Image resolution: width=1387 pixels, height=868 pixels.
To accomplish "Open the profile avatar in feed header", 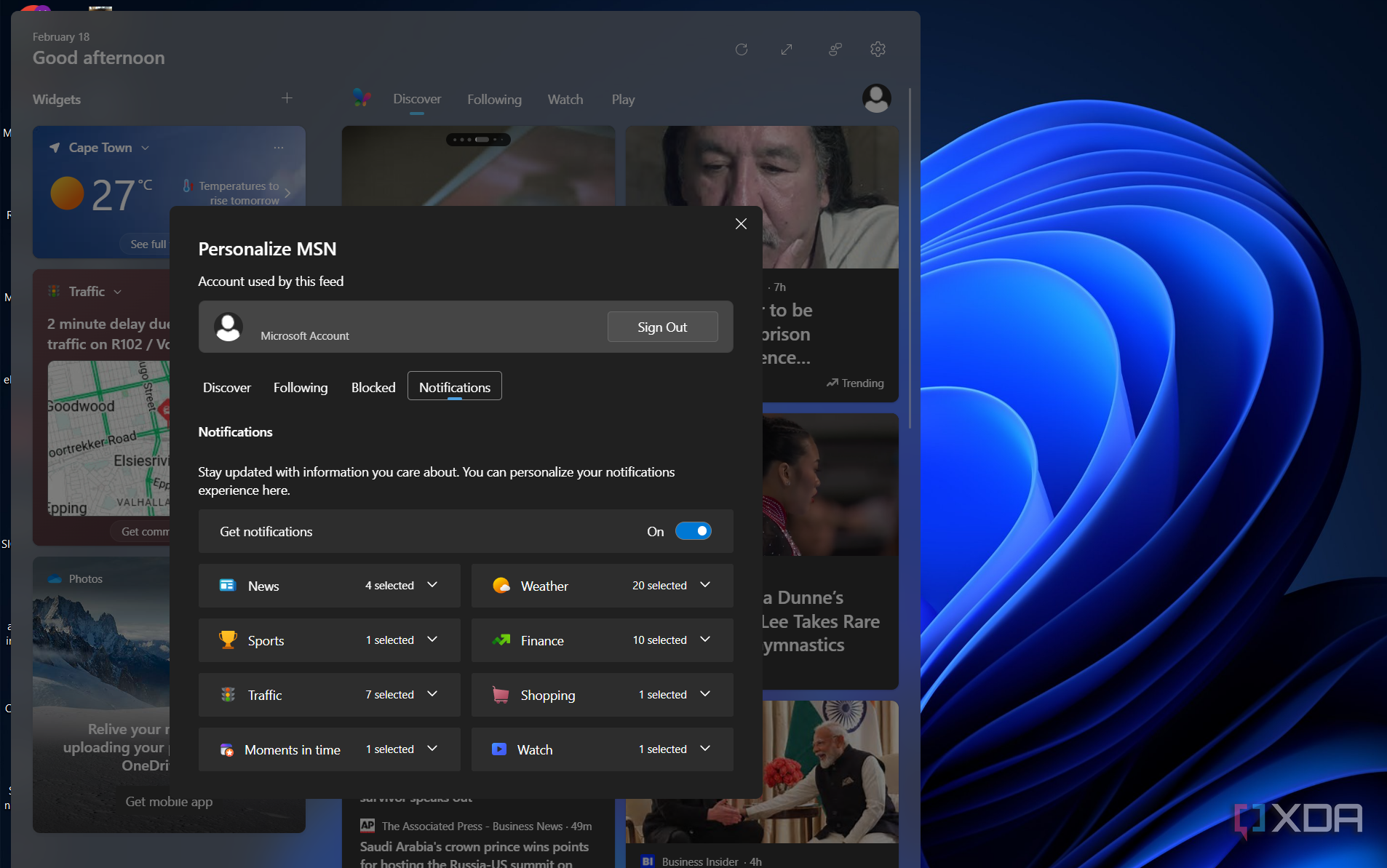I will 876,98.
